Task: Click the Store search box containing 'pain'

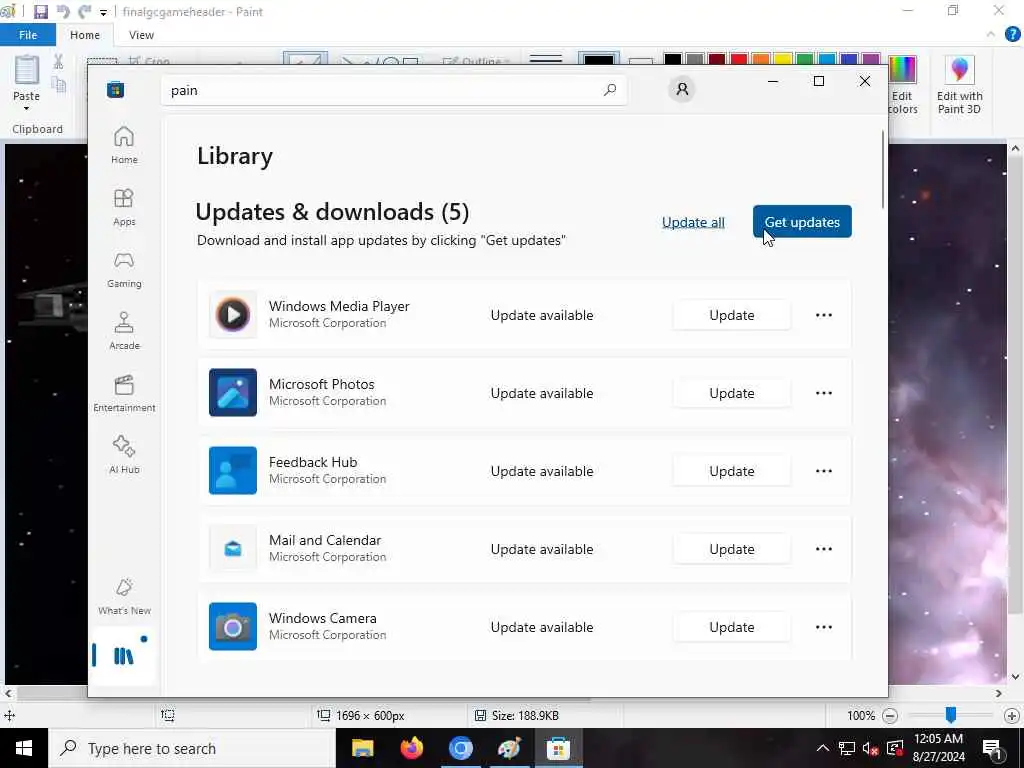Action: pos(394,90)
